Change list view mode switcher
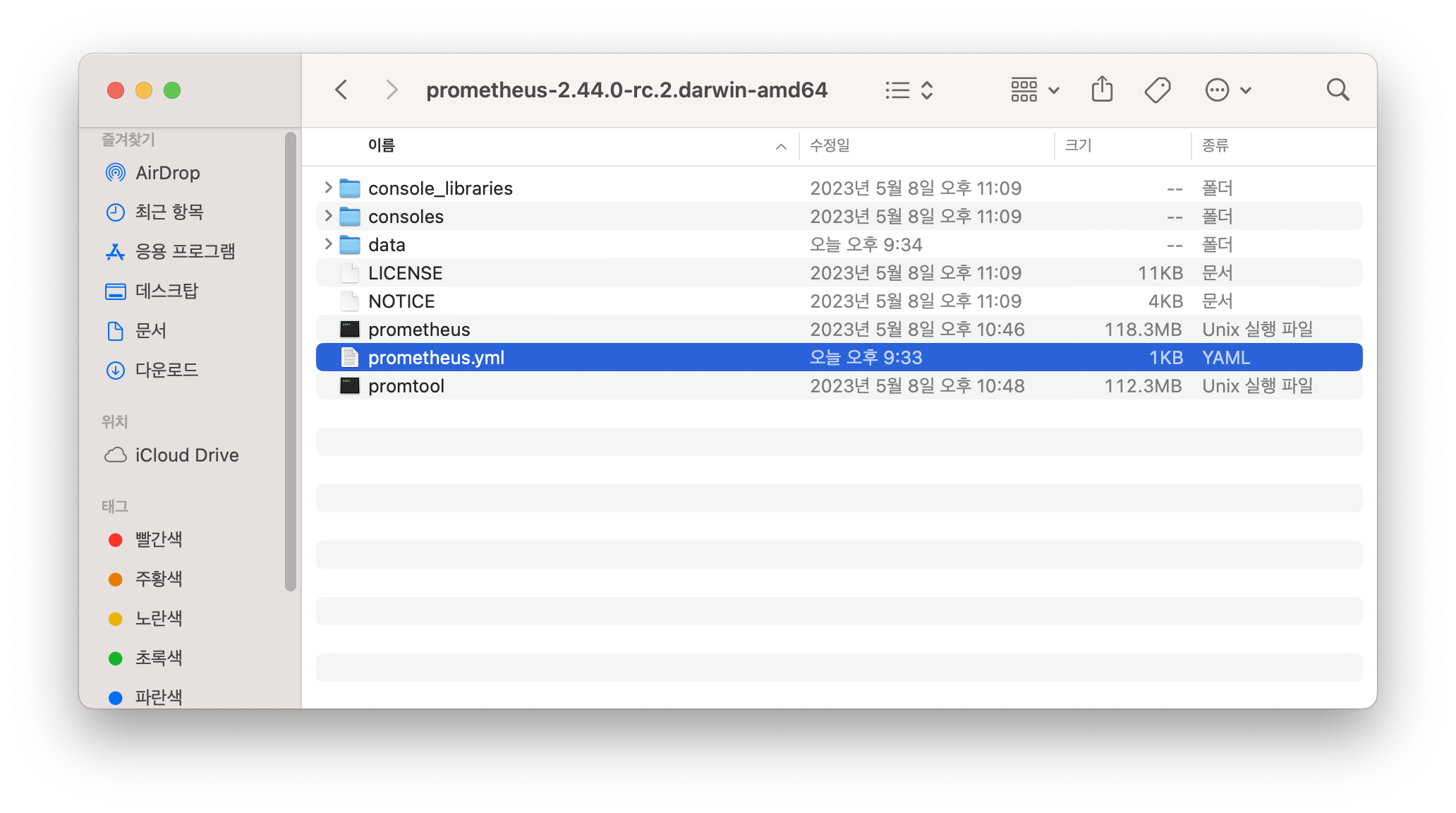This screenshot has height=813, width=1456. [x=909, y=90]
